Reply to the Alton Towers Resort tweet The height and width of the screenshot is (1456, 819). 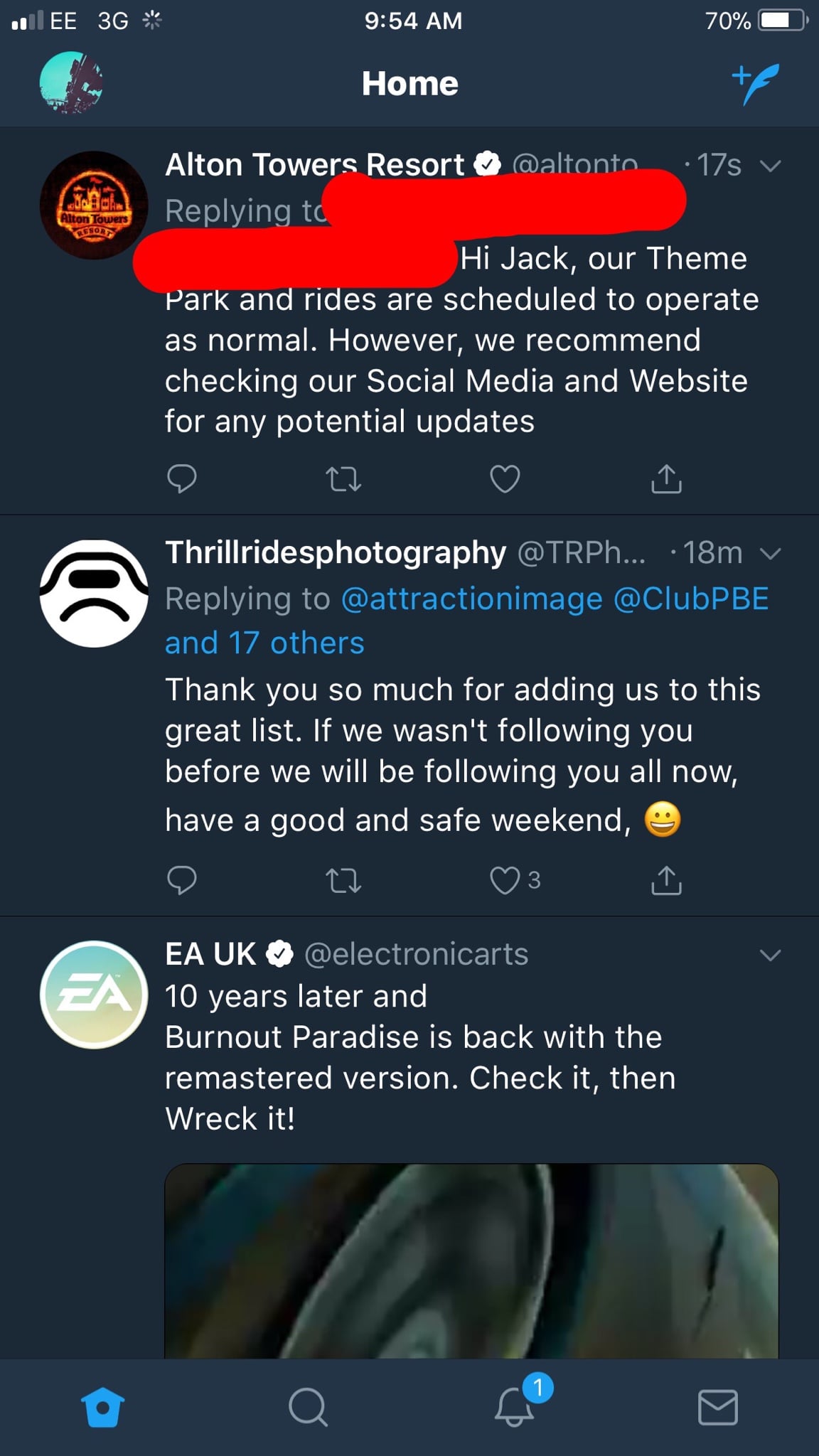coord(181,478)
